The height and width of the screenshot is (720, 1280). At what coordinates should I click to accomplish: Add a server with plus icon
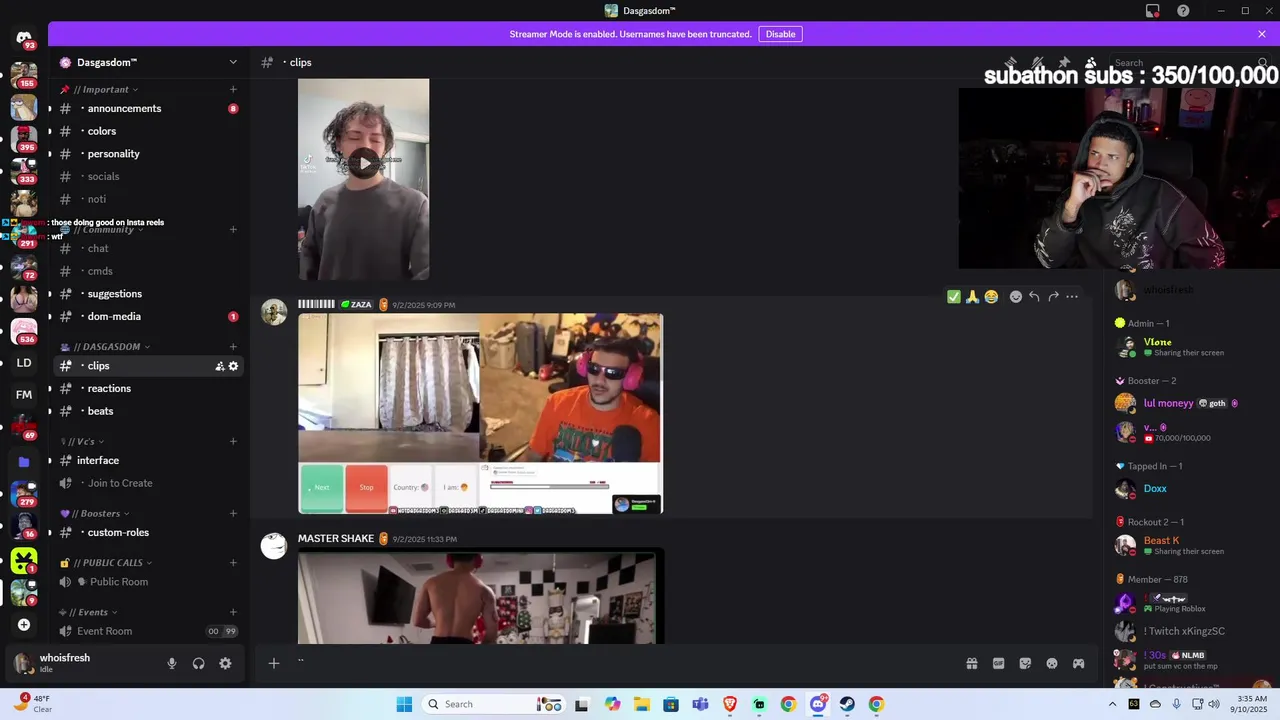(x=24, y=625)
